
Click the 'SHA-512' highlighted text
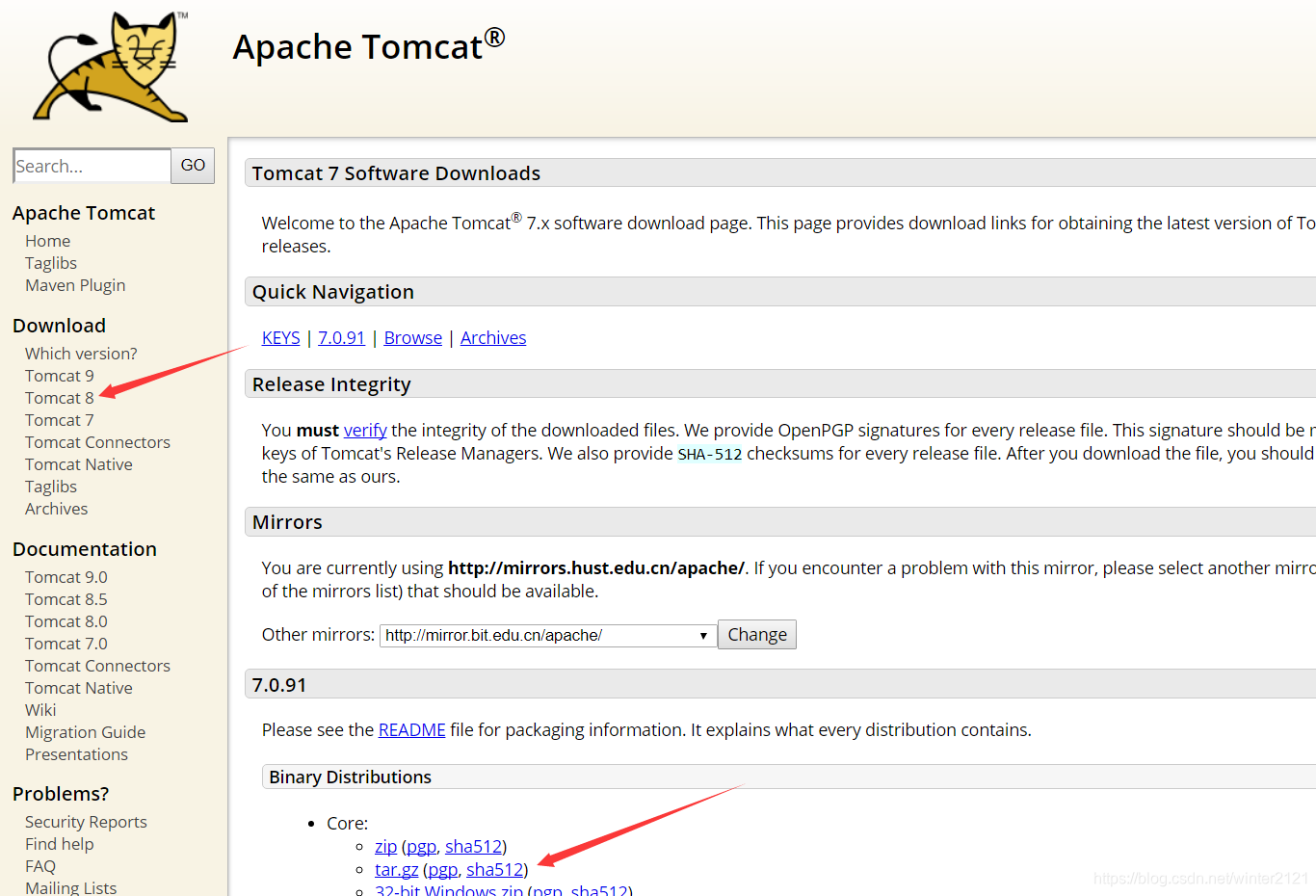(x=710, y=454)
